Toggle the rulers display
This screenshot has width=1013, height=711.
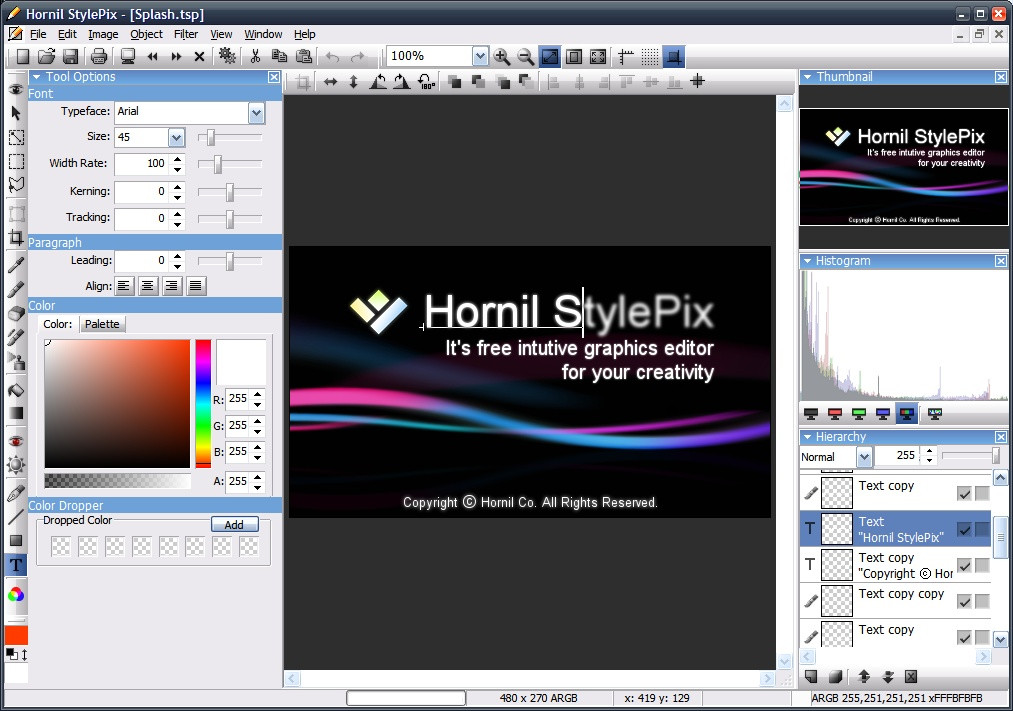625,57
